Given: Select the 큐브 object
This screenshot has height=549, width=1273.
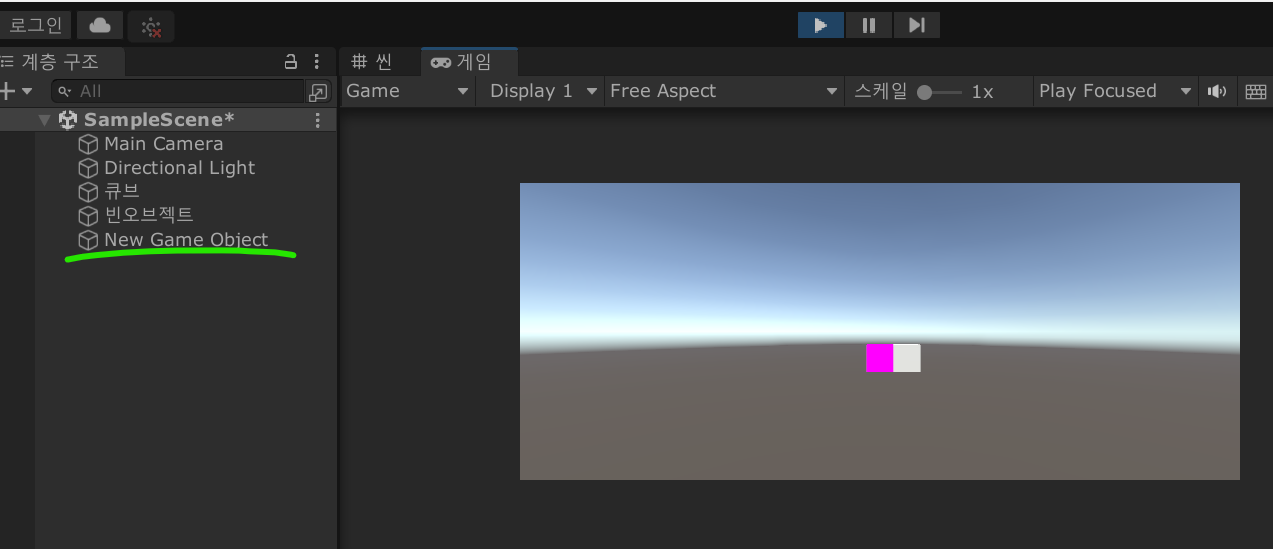Looking at the screenshot, I should (x=122, y=191).
